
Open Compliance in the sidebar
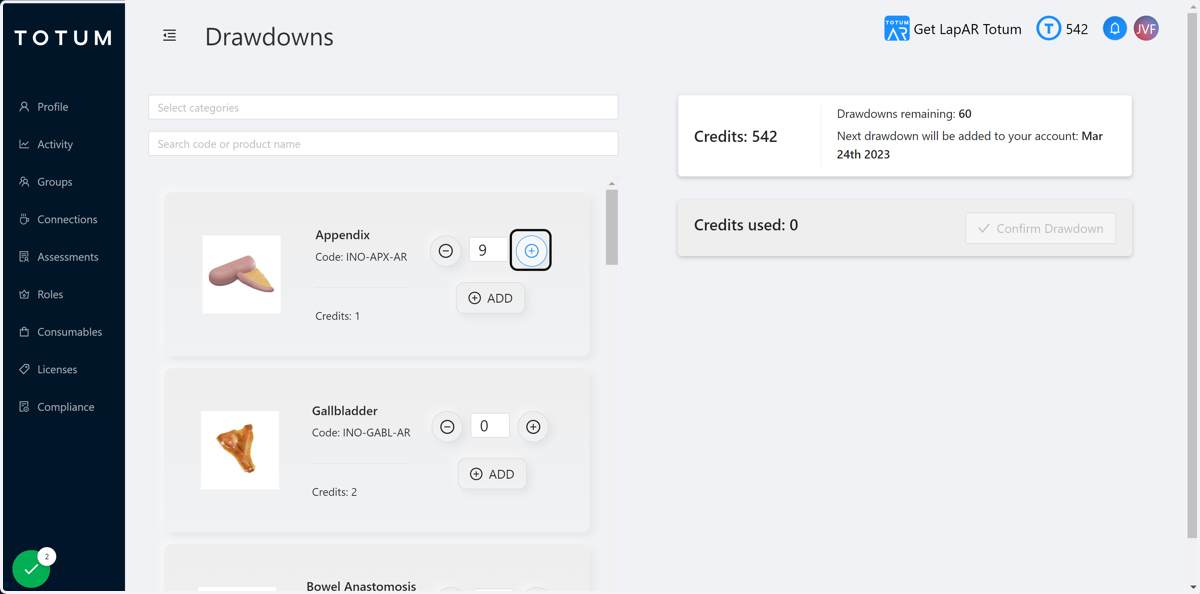click(64, 407)
